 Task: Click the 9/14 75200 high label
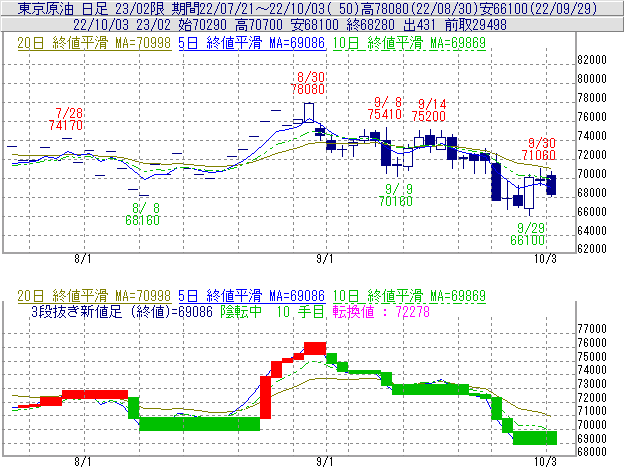(429, 110)
